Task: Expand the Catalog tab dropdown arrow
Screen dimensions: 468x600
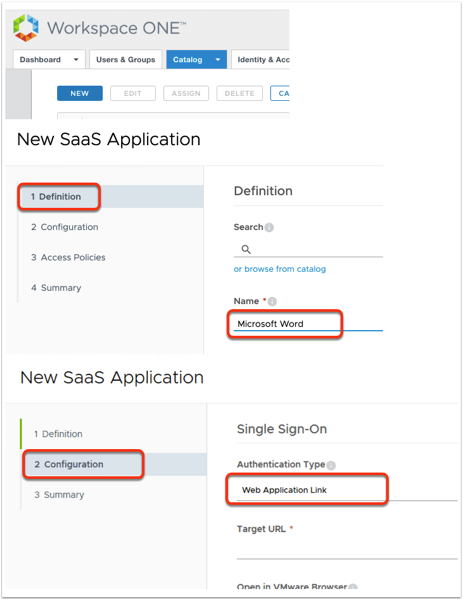Action: (218, 60)
